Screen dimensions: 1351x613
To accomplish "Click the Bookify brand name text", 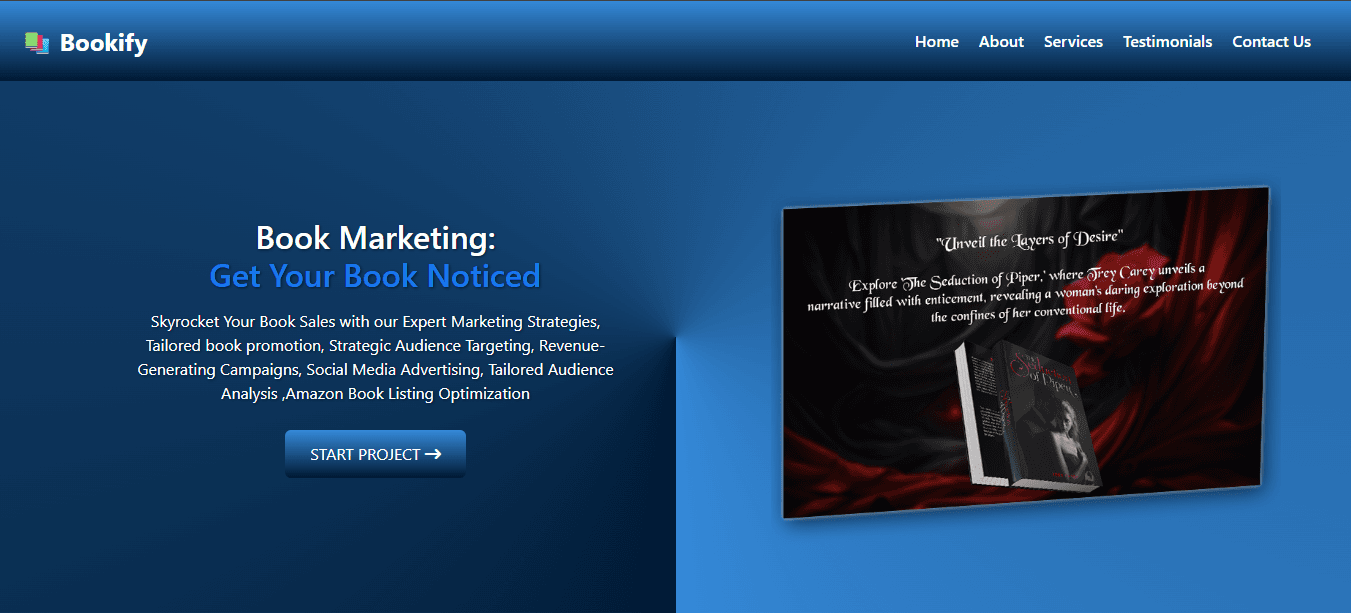I will pyautogui.click(x=103, y=43).
